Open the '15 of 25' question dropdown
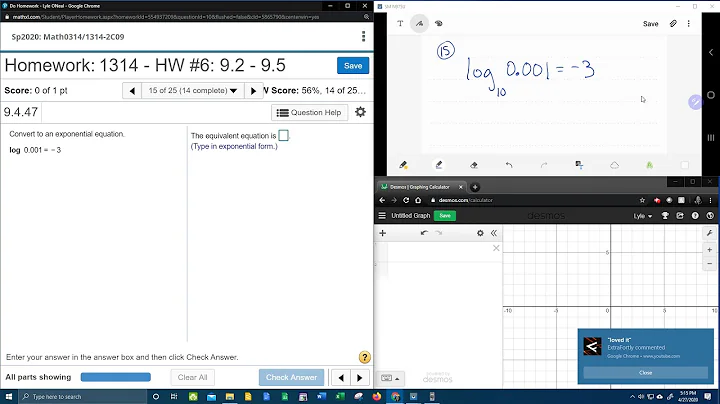 [x=193, y=90]
